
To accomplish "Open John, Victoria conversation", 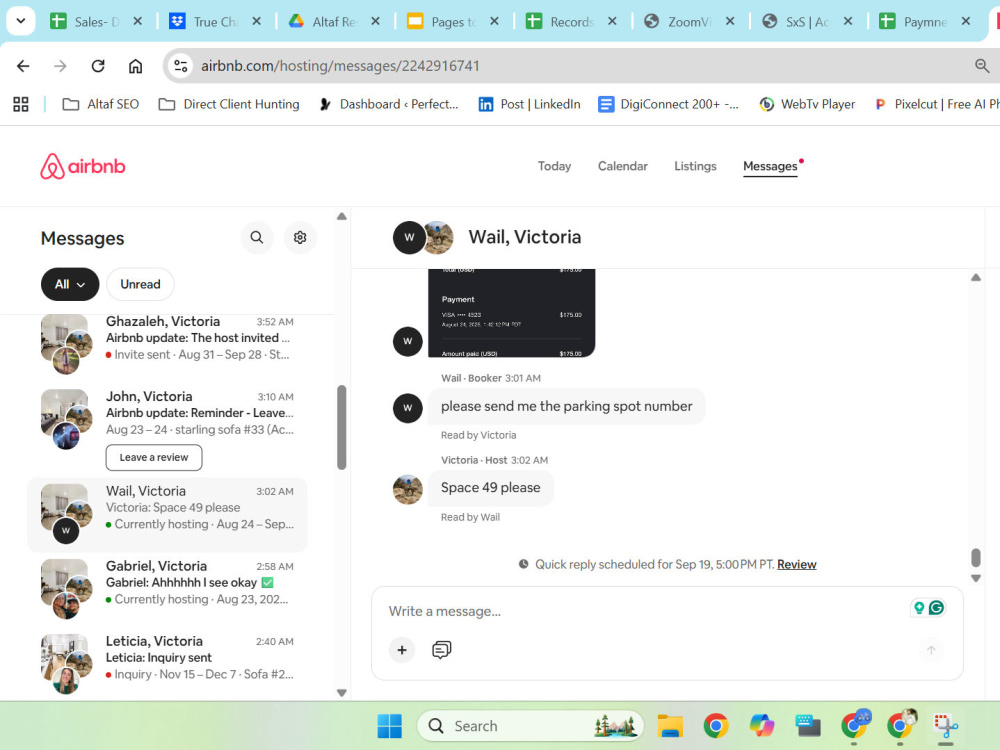I will pos(167,429).
